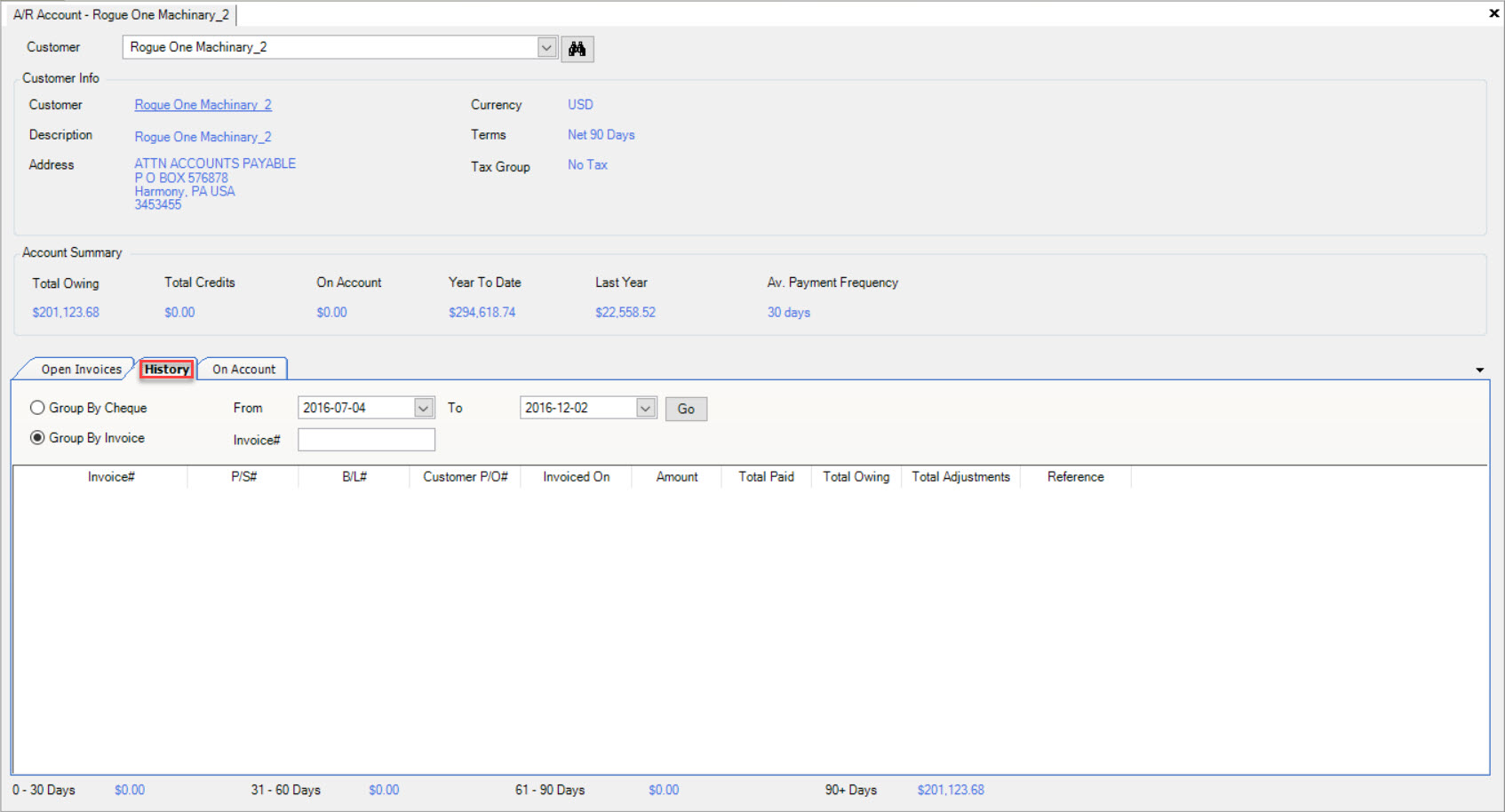
Task: Select the A/R Account window title tab
Action: 122,15
